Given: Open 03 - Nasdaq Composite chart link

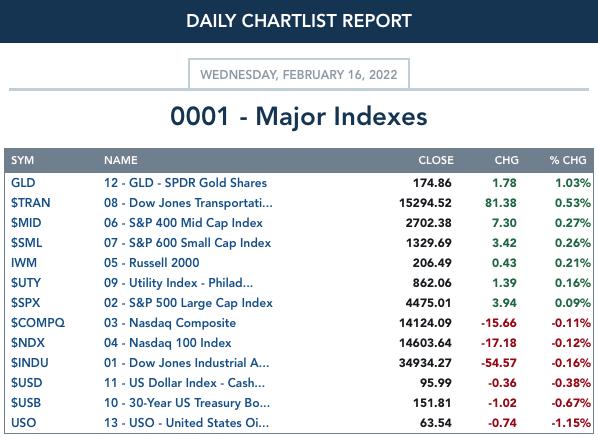Looking at the screenshot, I should pos(170,323).
